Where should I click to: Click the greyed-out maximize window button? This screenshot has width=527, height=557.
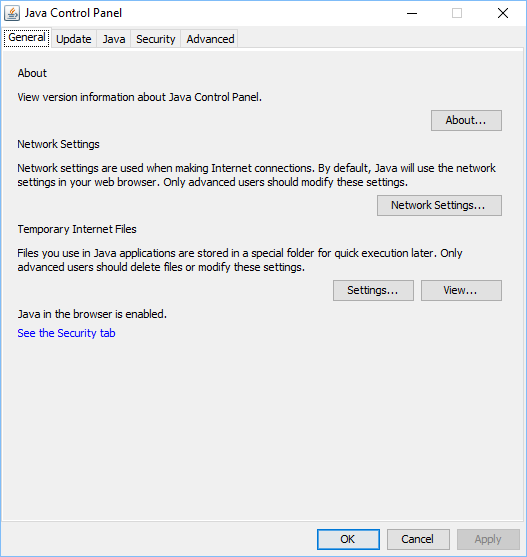tap(457, 13)
